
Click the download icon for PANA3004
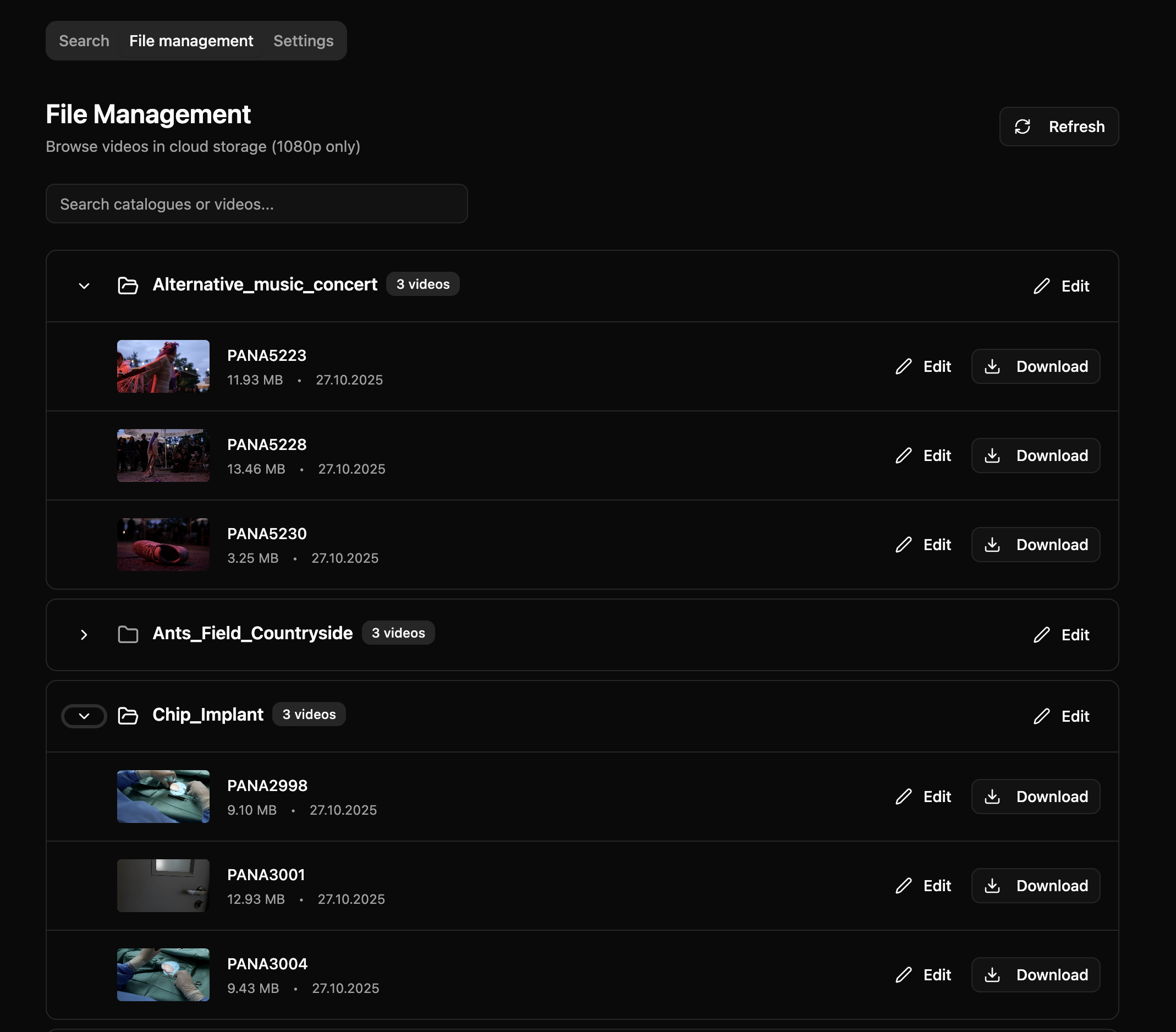992,974
